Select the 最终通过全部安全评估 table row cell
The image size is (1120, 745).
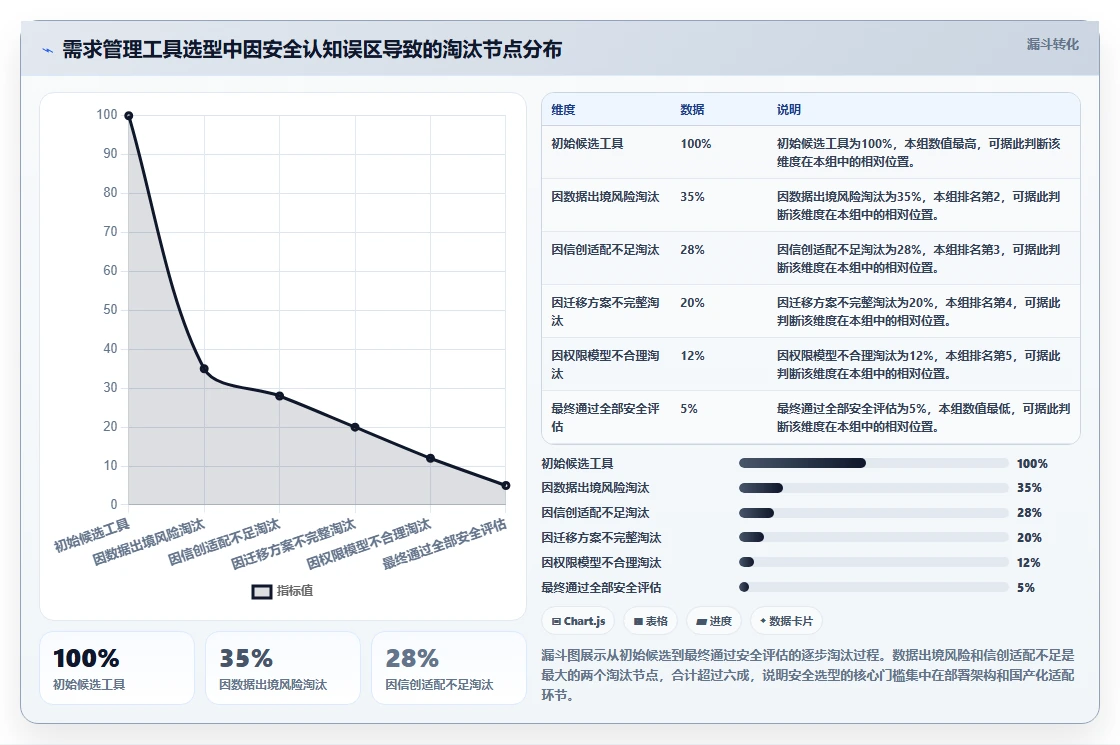(605, 417)
